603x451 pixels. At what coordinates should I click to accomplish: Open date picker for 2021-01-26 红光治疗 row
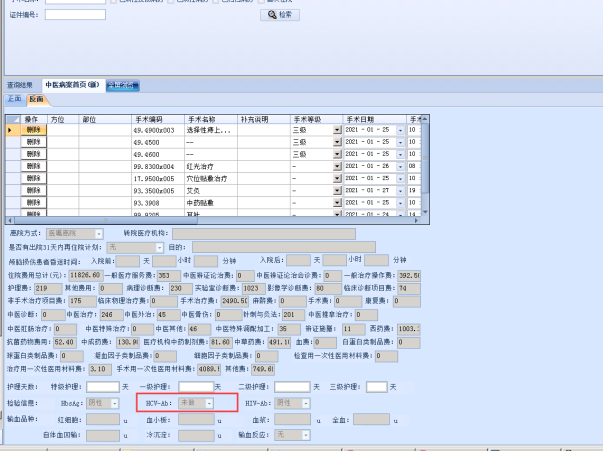tap(400, 166)
